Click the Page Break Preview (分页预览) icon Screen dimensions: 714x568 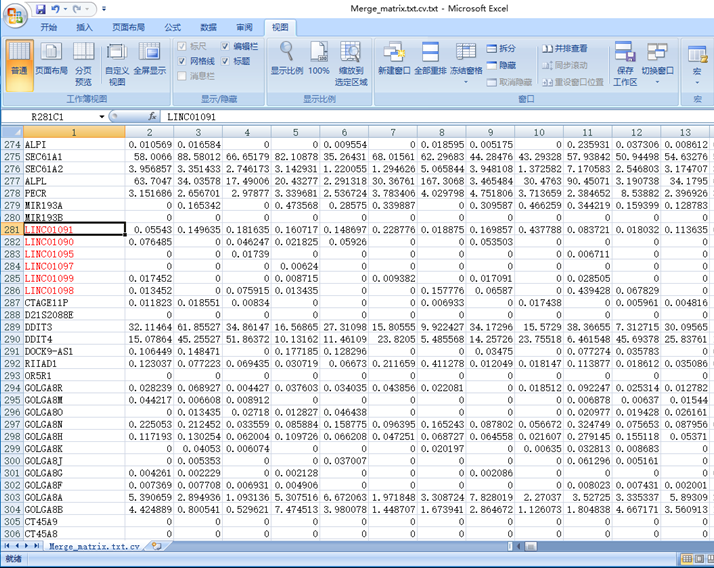pyautogui.click(x=84, y=60)
